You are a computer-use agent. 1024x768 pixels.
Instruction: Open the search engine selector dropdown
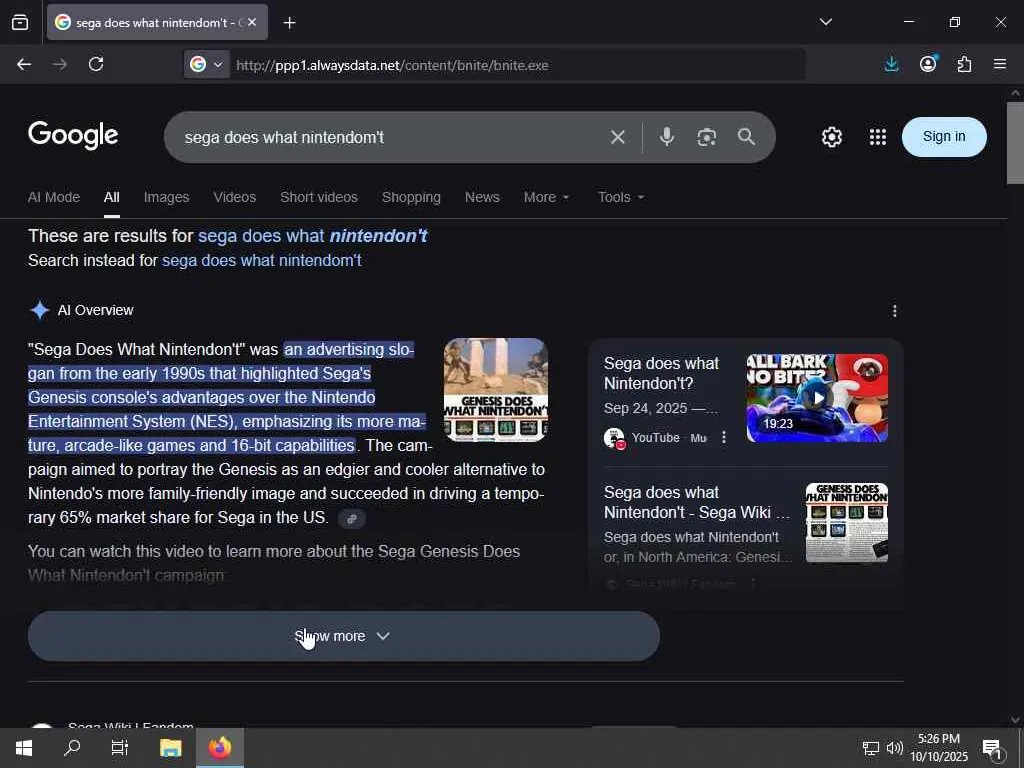point(206,65)
